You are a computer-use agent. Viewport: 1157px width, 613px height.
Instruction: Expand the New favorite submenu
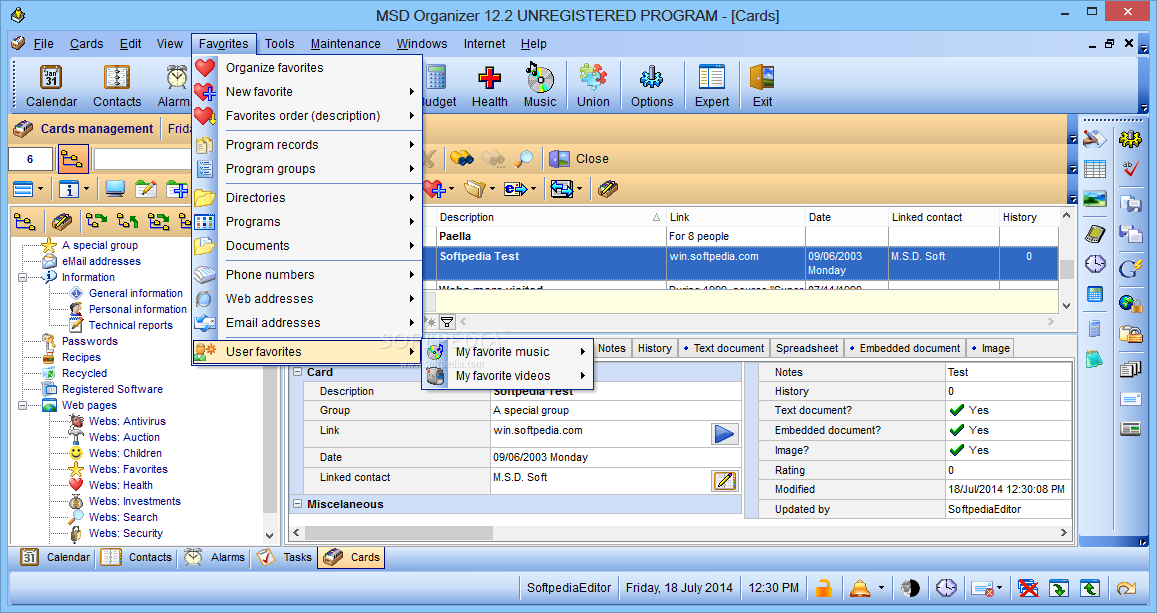(308, 91)
